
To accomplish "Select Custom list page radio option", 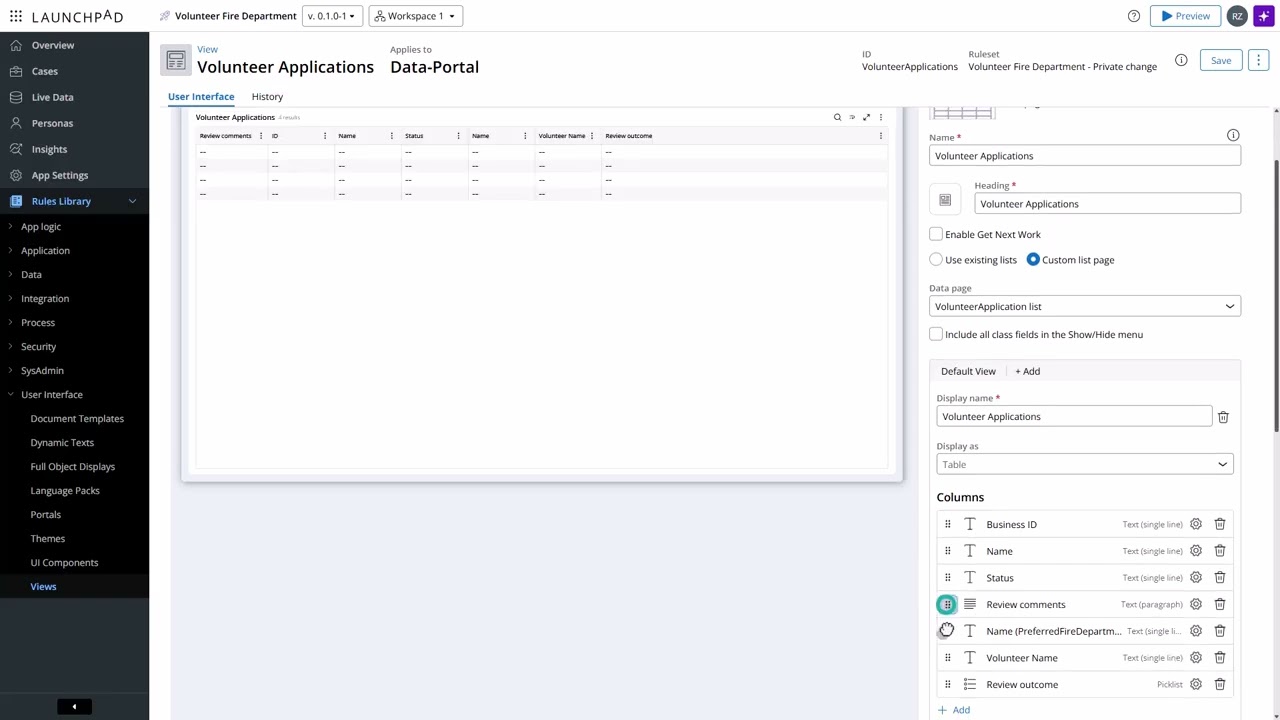I will coord(1033,260).
